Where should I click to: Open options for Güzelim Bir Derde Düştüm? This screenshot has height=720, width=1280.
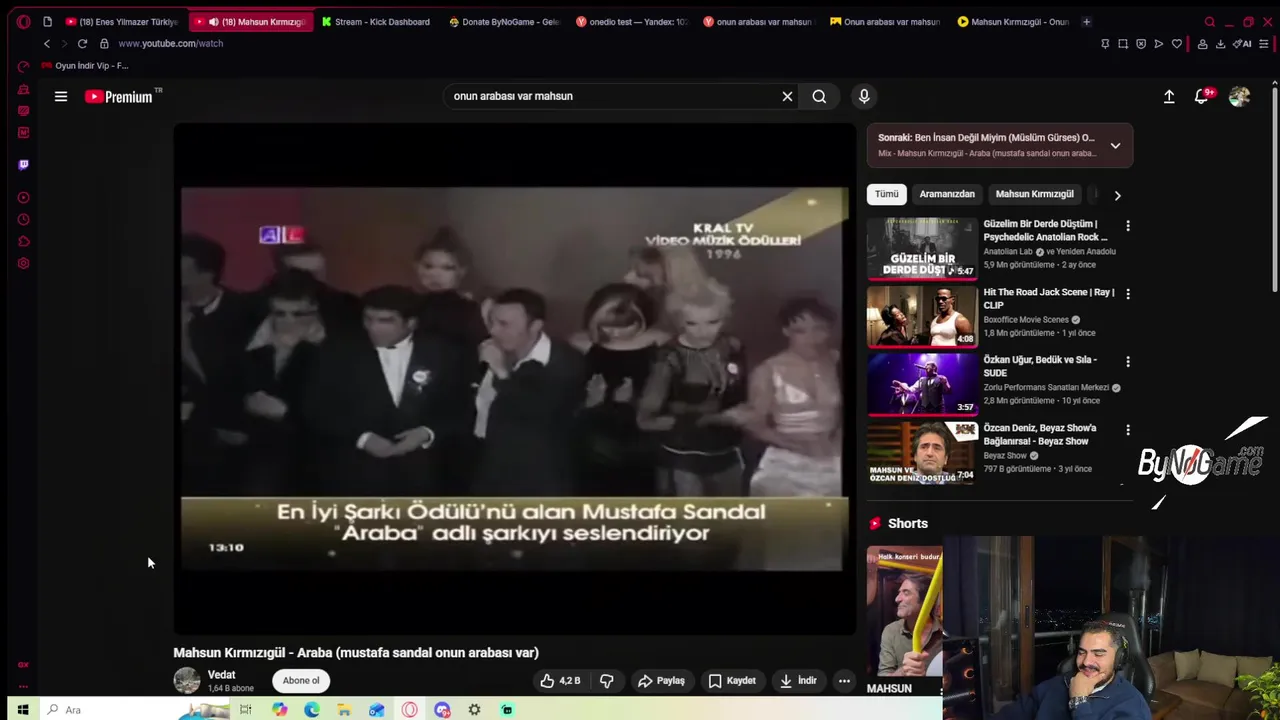pyautogui.click(x=1127, y=226)
